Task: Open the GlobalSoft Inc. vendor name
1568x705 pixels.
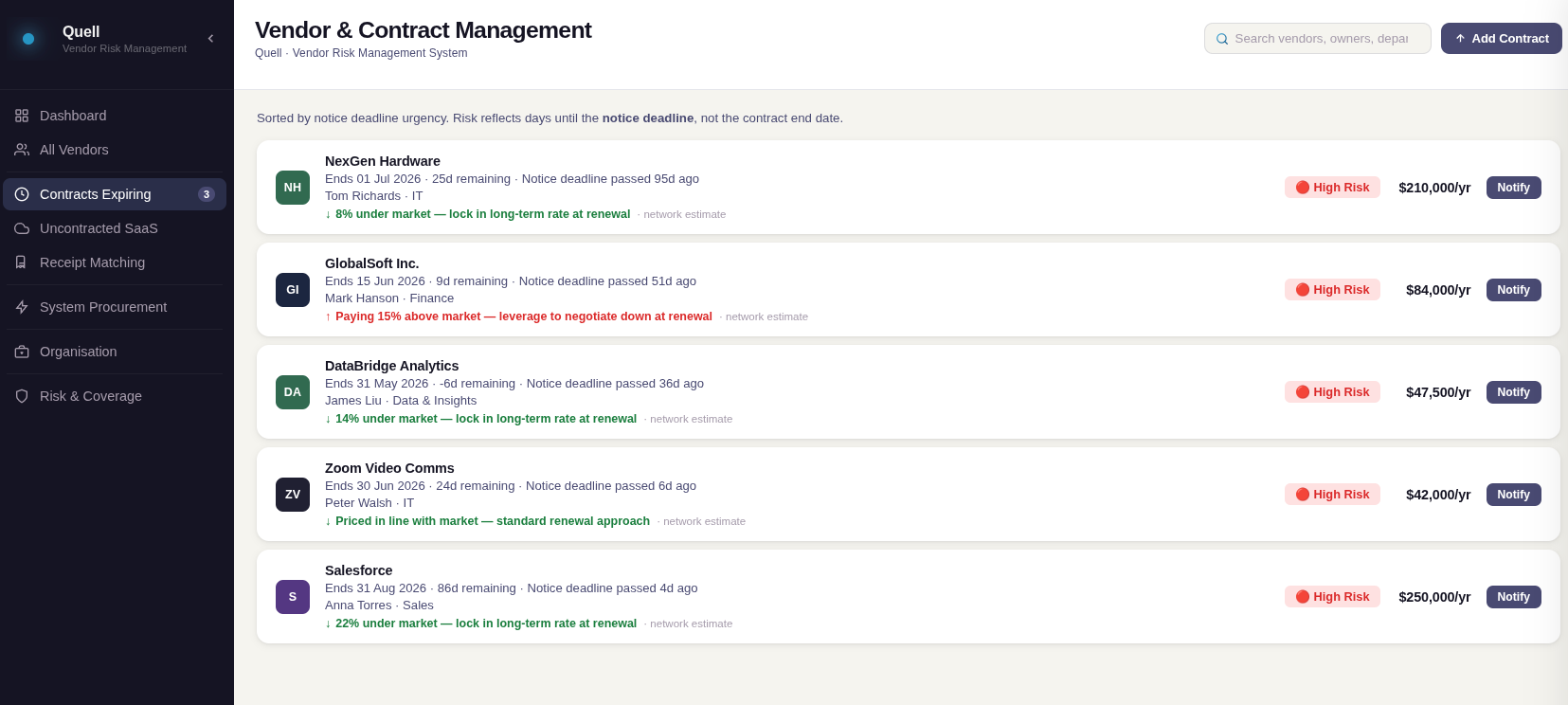Action: [x=371, y=263]
